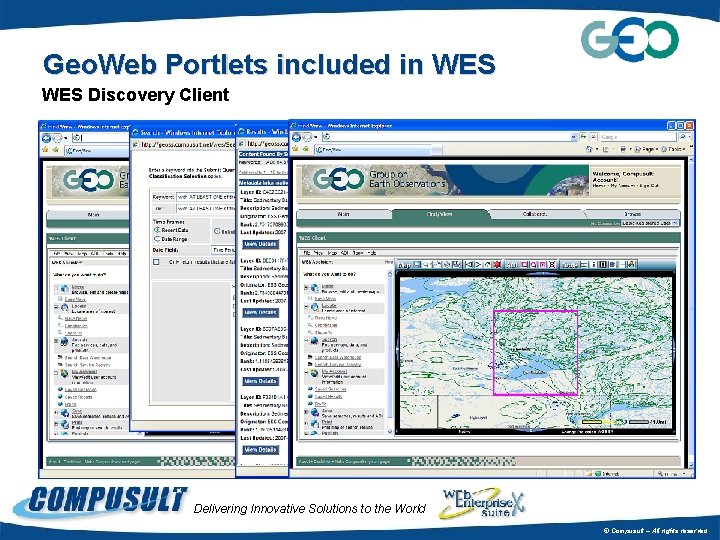Open the address bar dropdown arrow
720x540 pixels.
574,137
